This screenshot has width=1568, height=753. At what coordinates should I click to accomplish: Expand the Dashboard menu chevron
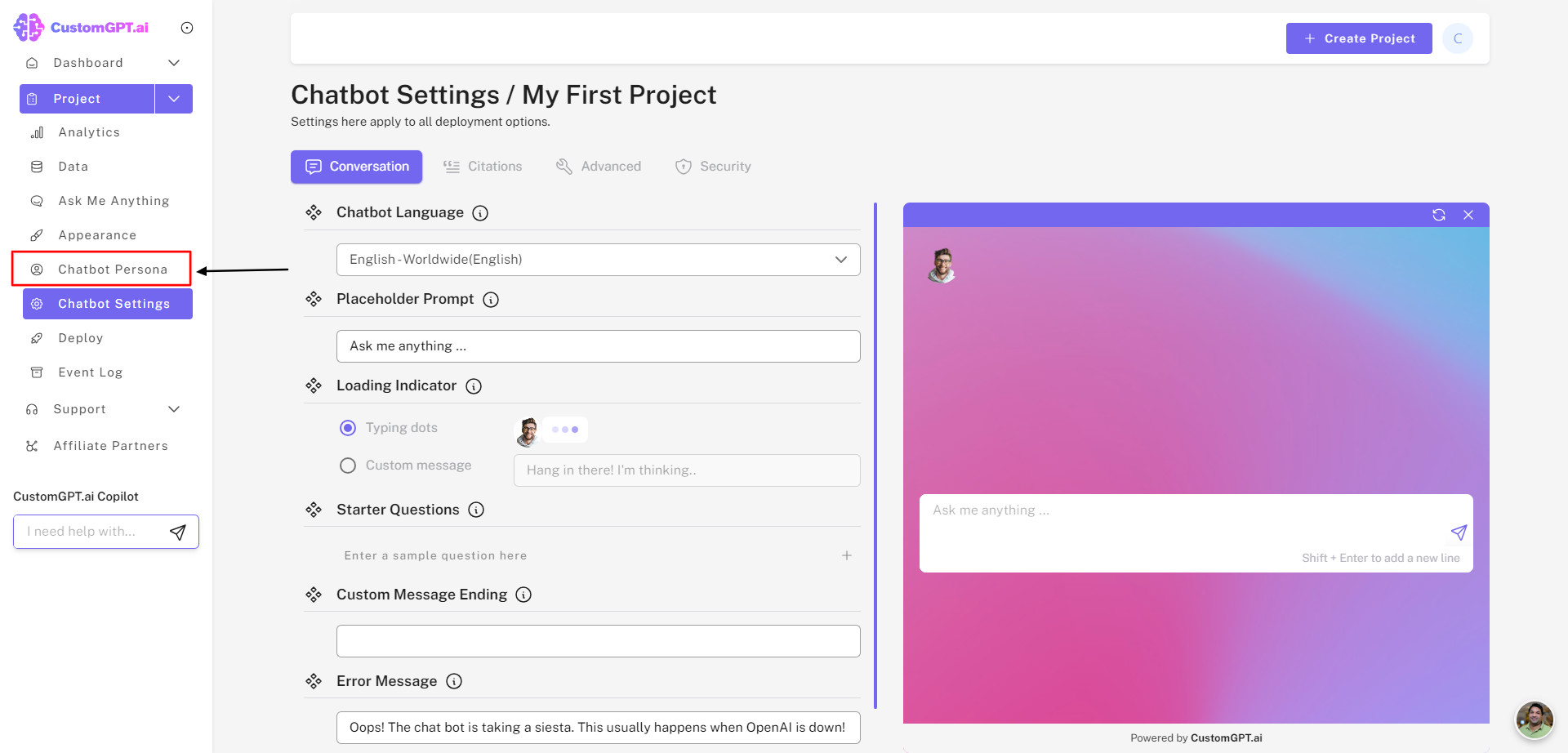coord(174,63)
